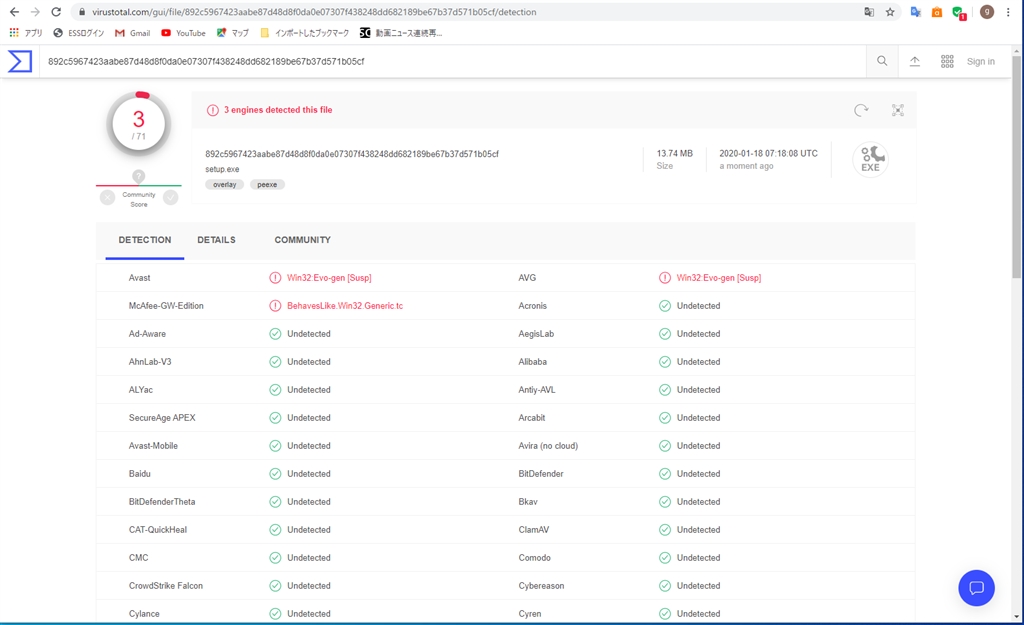Click the Acronis Undetected result
The height and width of the screenshot is (625, 1024).
[698, 306]
